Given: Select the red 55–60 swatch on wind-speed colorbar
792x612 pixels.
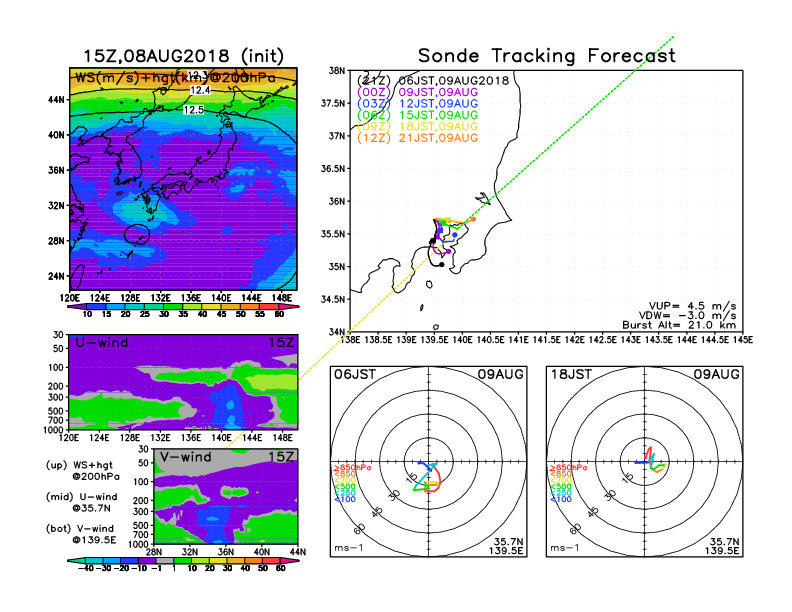Looking at the screenshot, I should pyautogui.click(x=269, y=306).
